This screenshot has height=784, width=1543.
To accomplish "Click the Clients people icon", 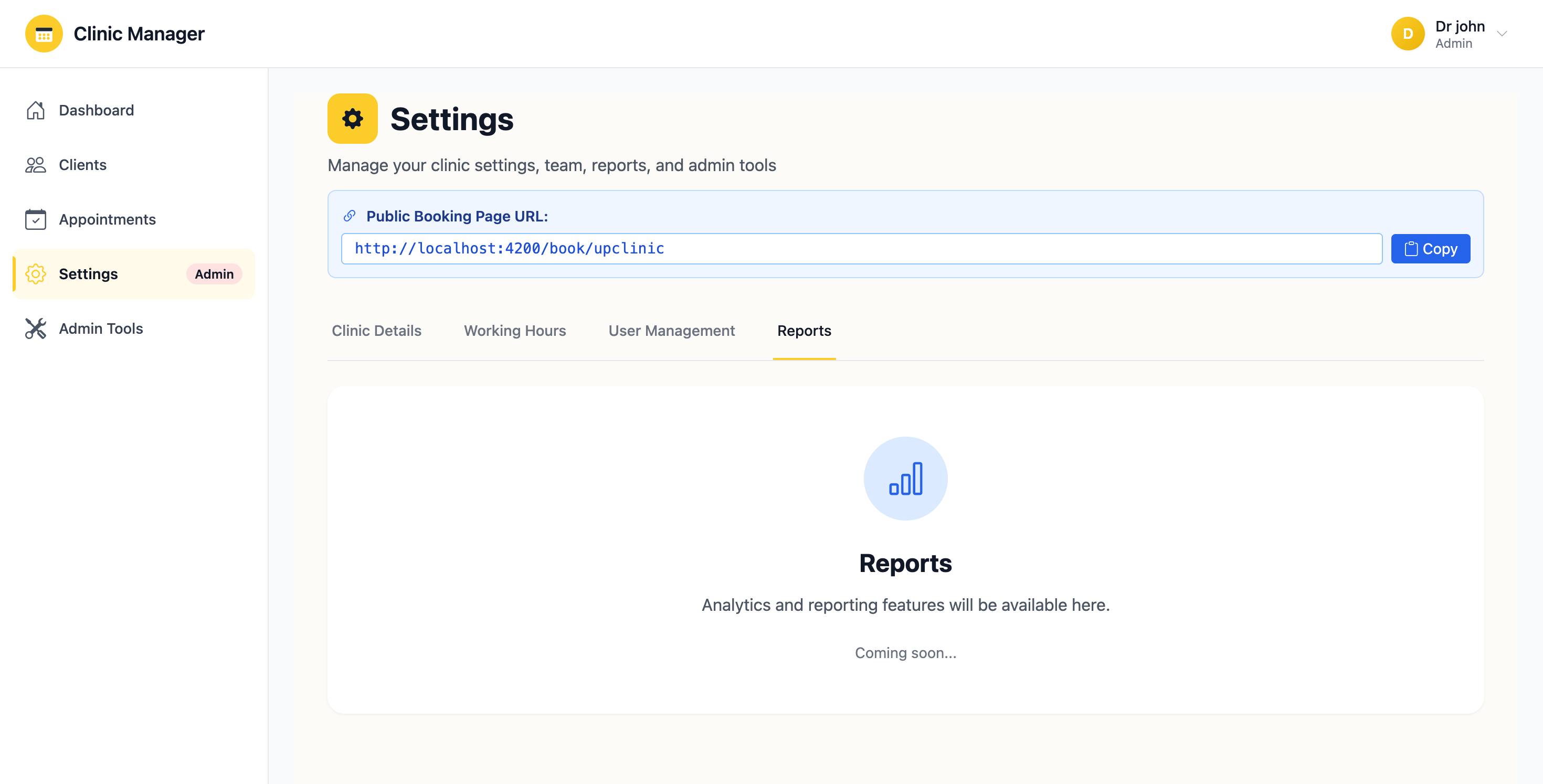I will (36, 165).
